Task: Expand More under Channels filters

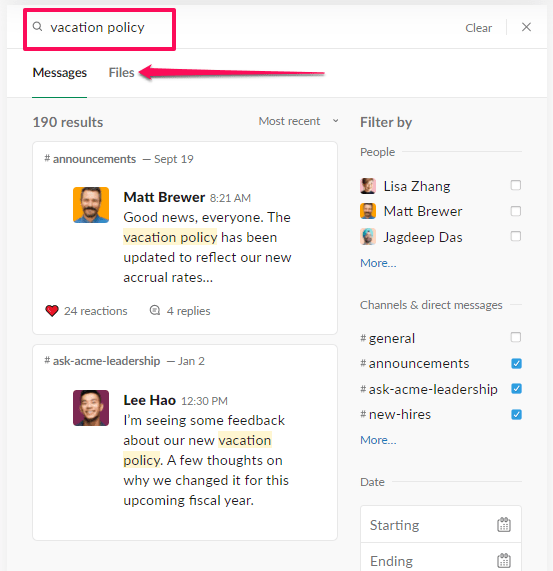Action: click(378, 440)
